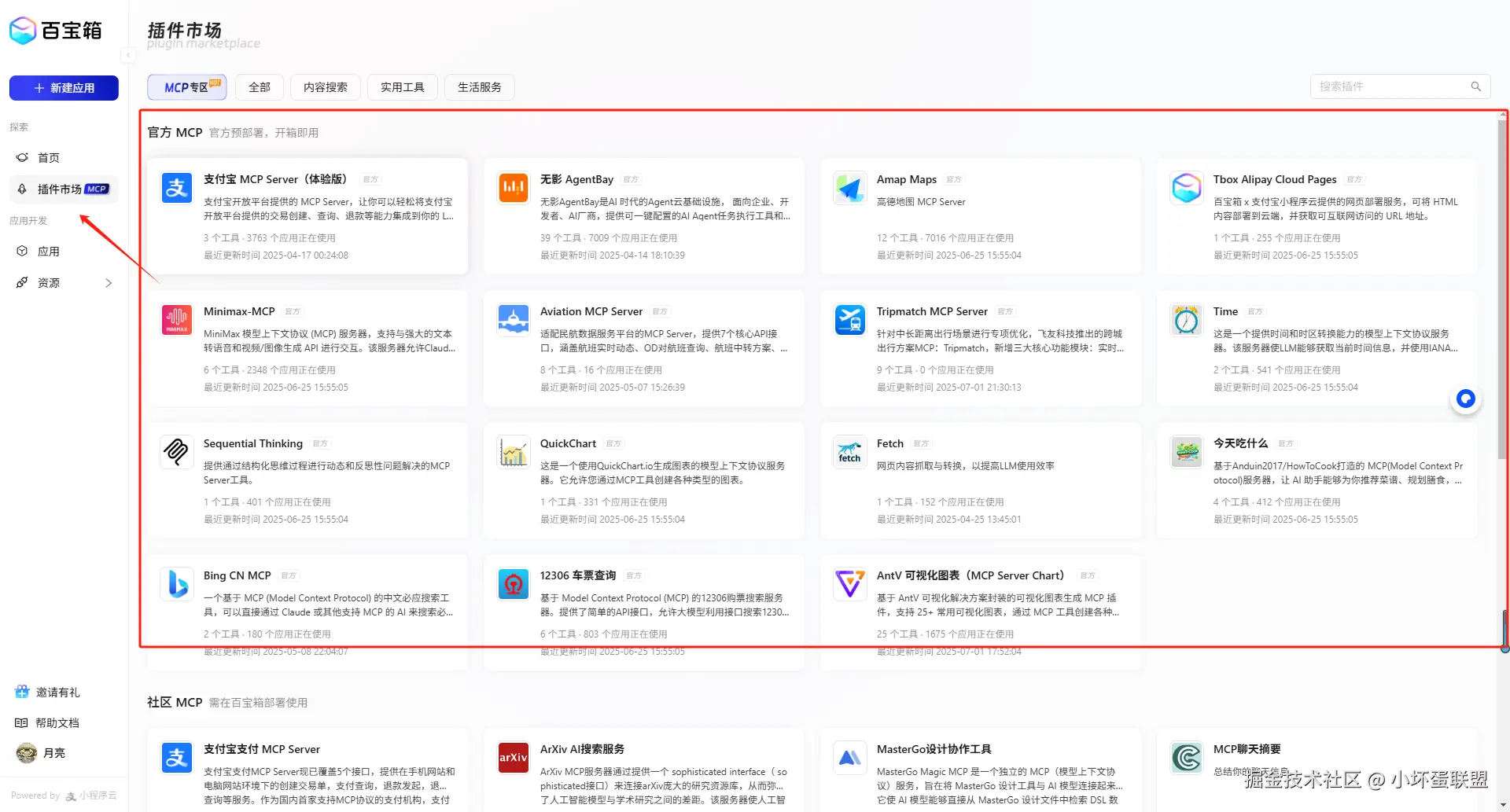Click the 无影 AgentBay title
1510x812 pixels.
click(577, 179)
